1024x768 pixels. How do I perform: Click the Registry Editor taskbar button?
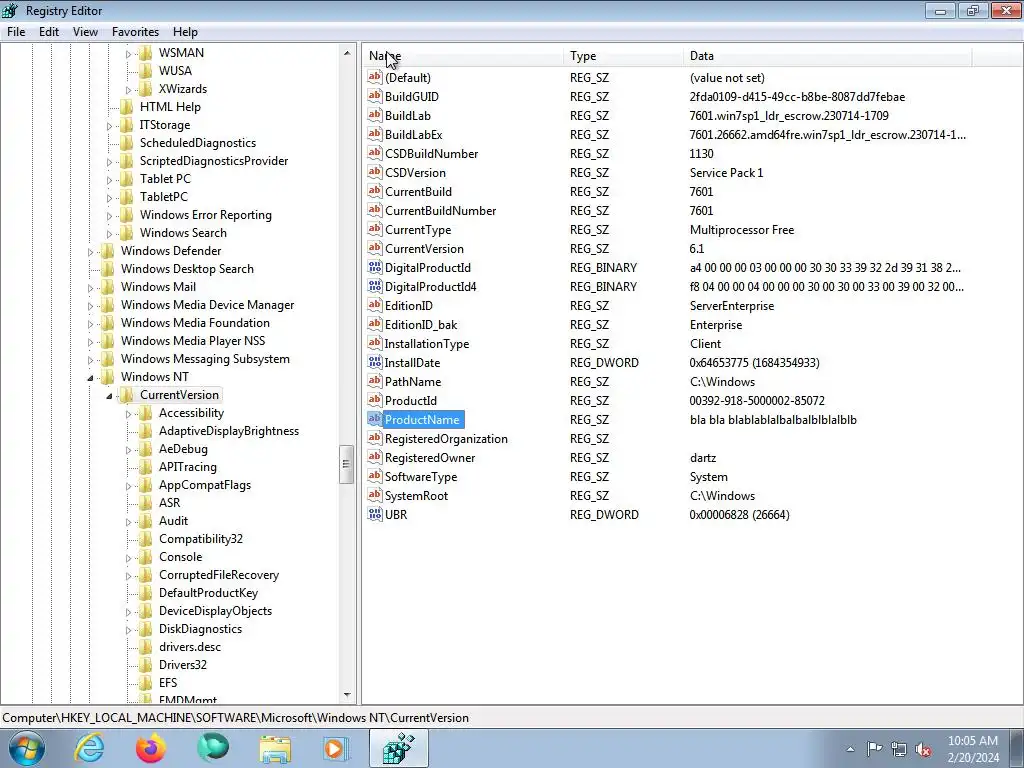[398, 748]
